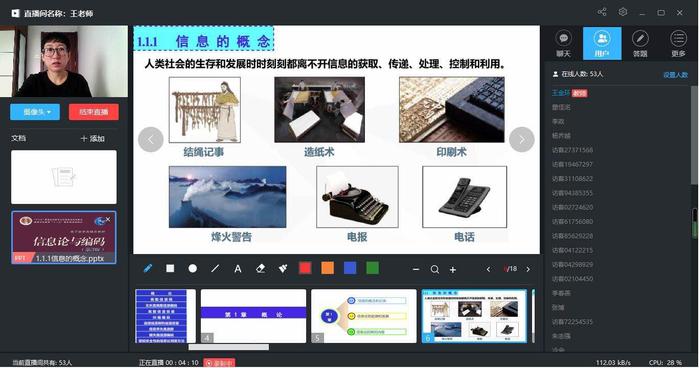Choose the red pen color swatch

[305, 268]
